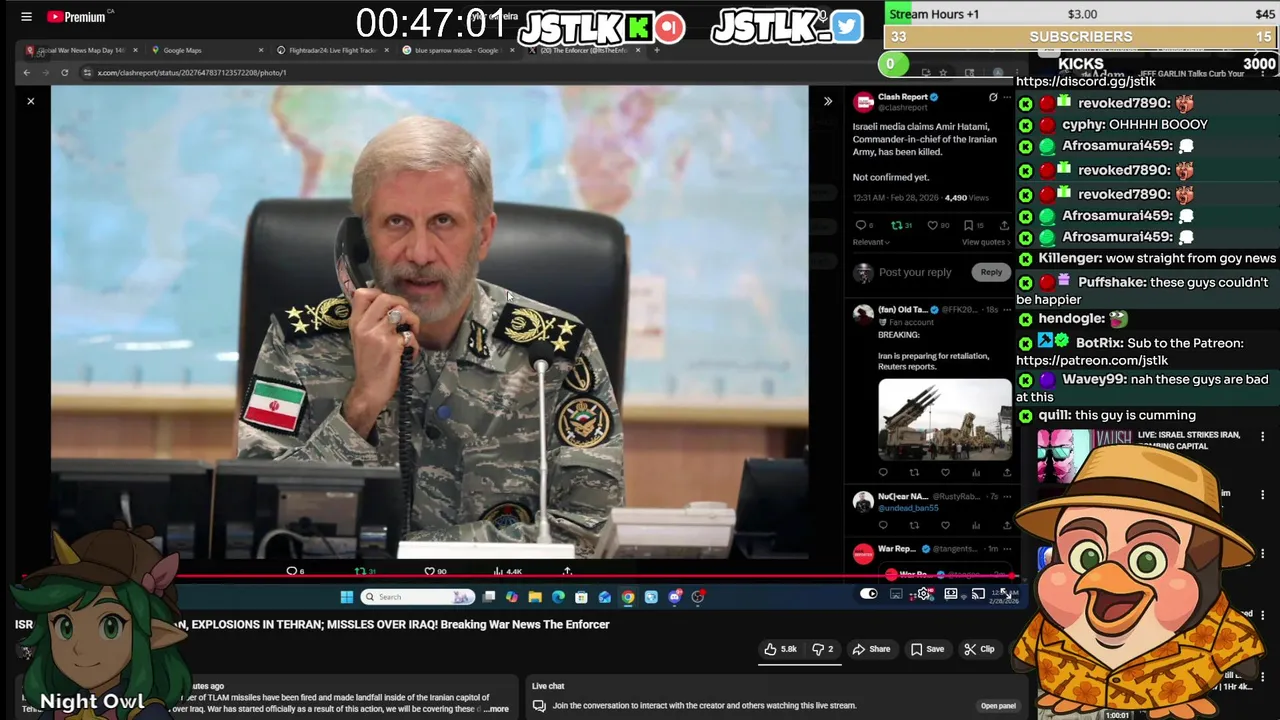Image resolution: width=1280 pixels, height=720 pixels.
Task: Dislike the video using thumbs down
Action: point(823,649)
